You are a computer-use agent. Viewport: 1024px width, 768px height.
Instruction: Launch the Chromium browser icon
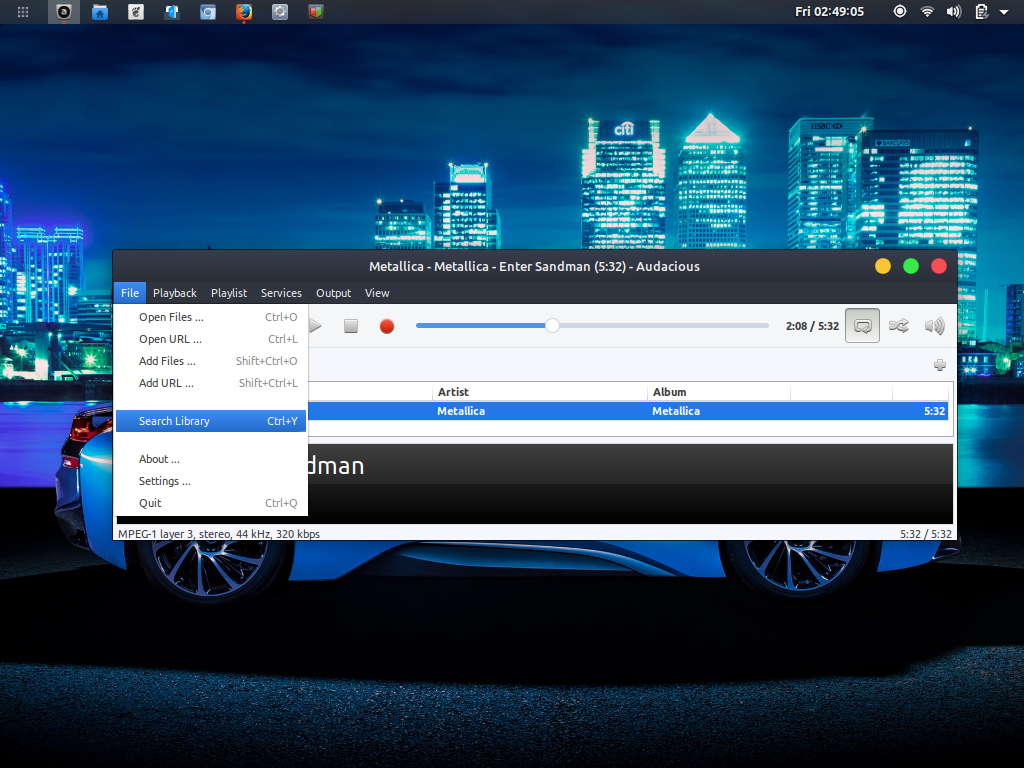click(x=208, y=12)
